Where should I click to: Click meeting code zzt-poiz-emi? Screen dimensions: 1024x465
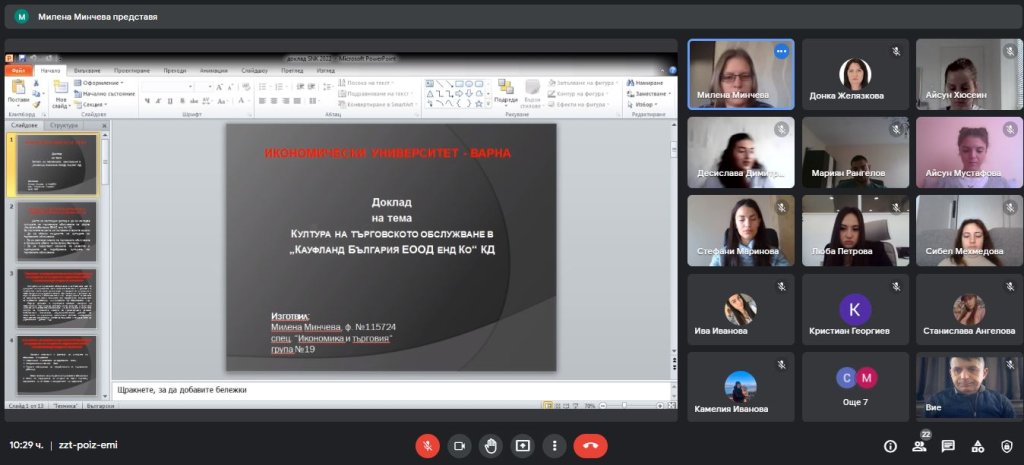88,445
